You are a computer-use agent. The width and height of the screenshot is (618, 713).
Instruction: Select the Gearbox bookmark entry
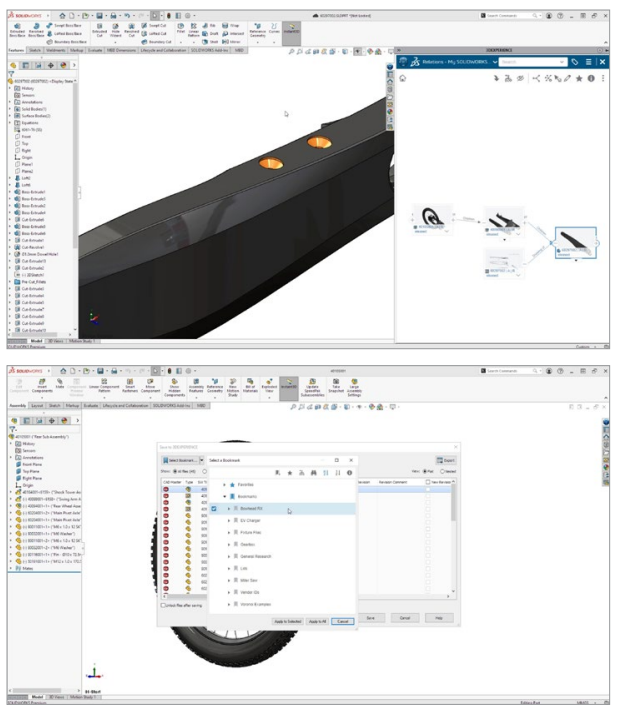pyautogui.click(x=247, y=544)
